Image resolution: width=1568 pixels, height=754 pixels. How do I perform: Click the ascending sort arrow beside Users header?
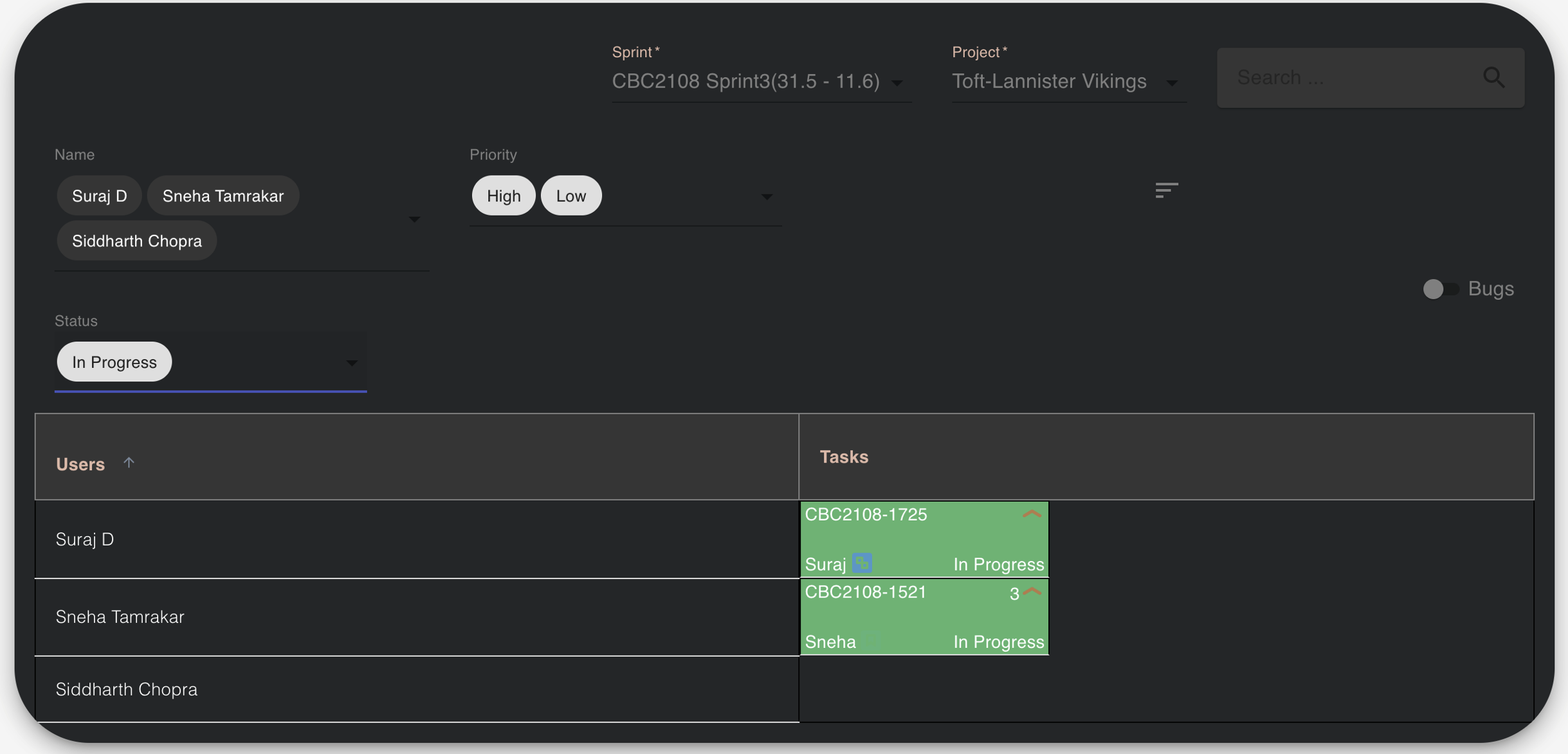[x=129, y=462]
